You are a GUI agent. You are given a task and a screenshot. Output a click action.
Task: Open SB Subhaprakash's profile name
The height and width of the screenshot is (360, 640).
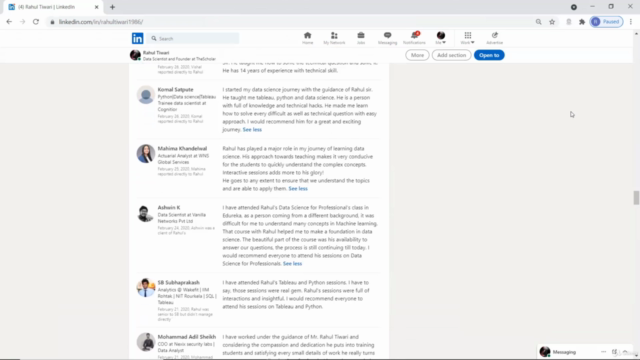pyautogui.click(x=178, y=282)
